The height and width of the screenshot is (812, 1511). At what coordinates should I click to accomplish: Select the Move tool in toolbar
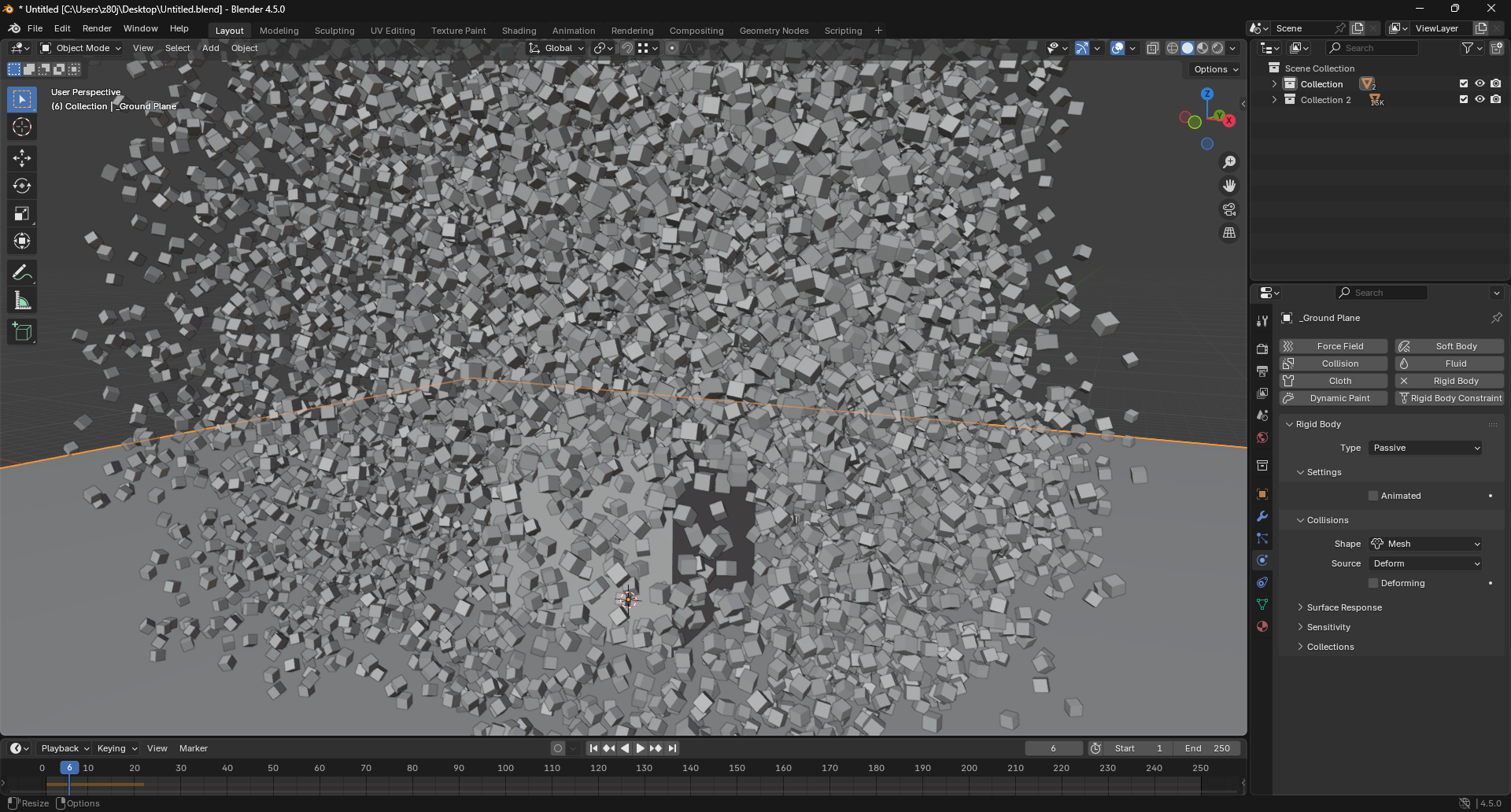coord(22,158)
